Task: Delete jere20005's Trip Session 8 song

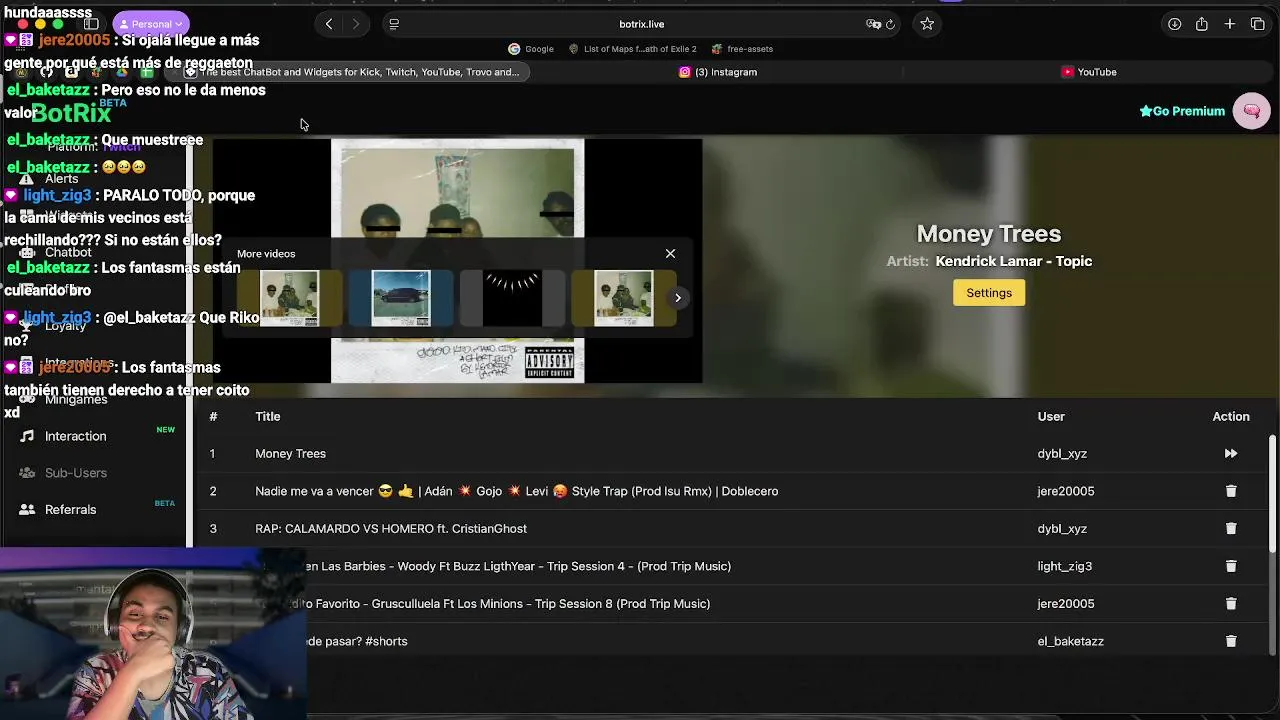Action: tap(1231, 603)
